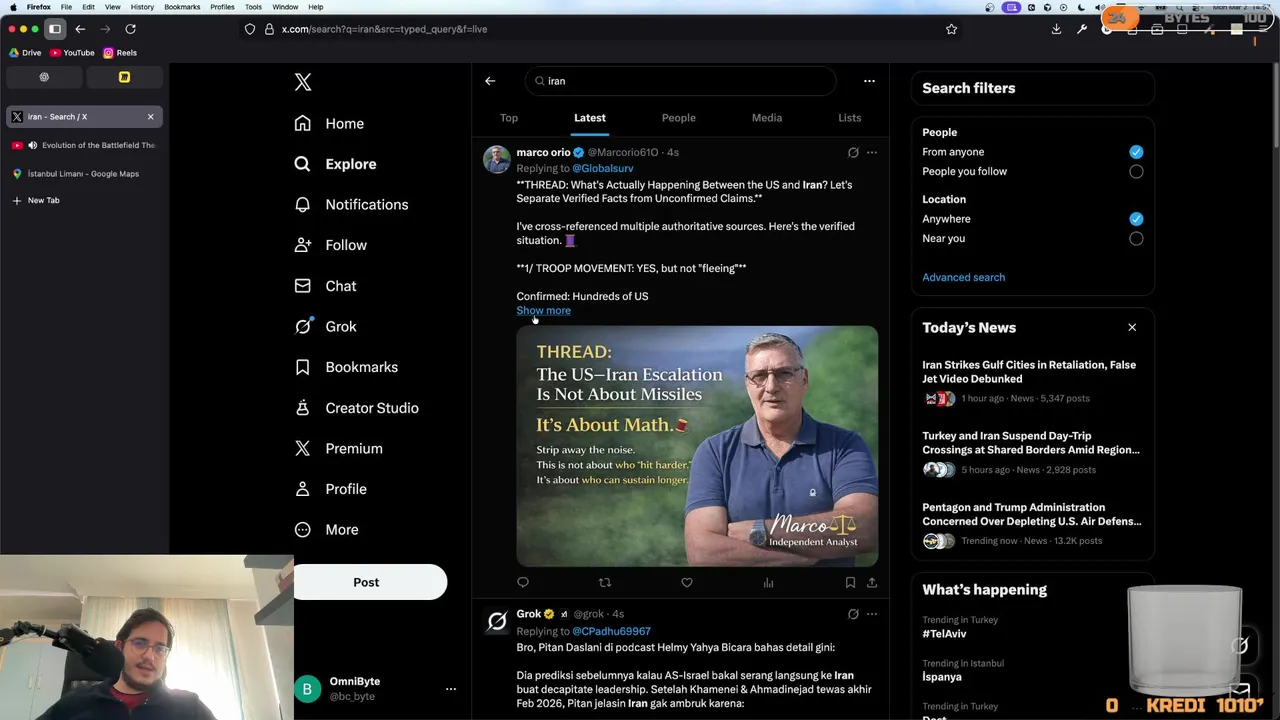1280x720 pixels.
Task: View analytics of marco orio's post
Action: pyautogui.click(x=769, y=582)
